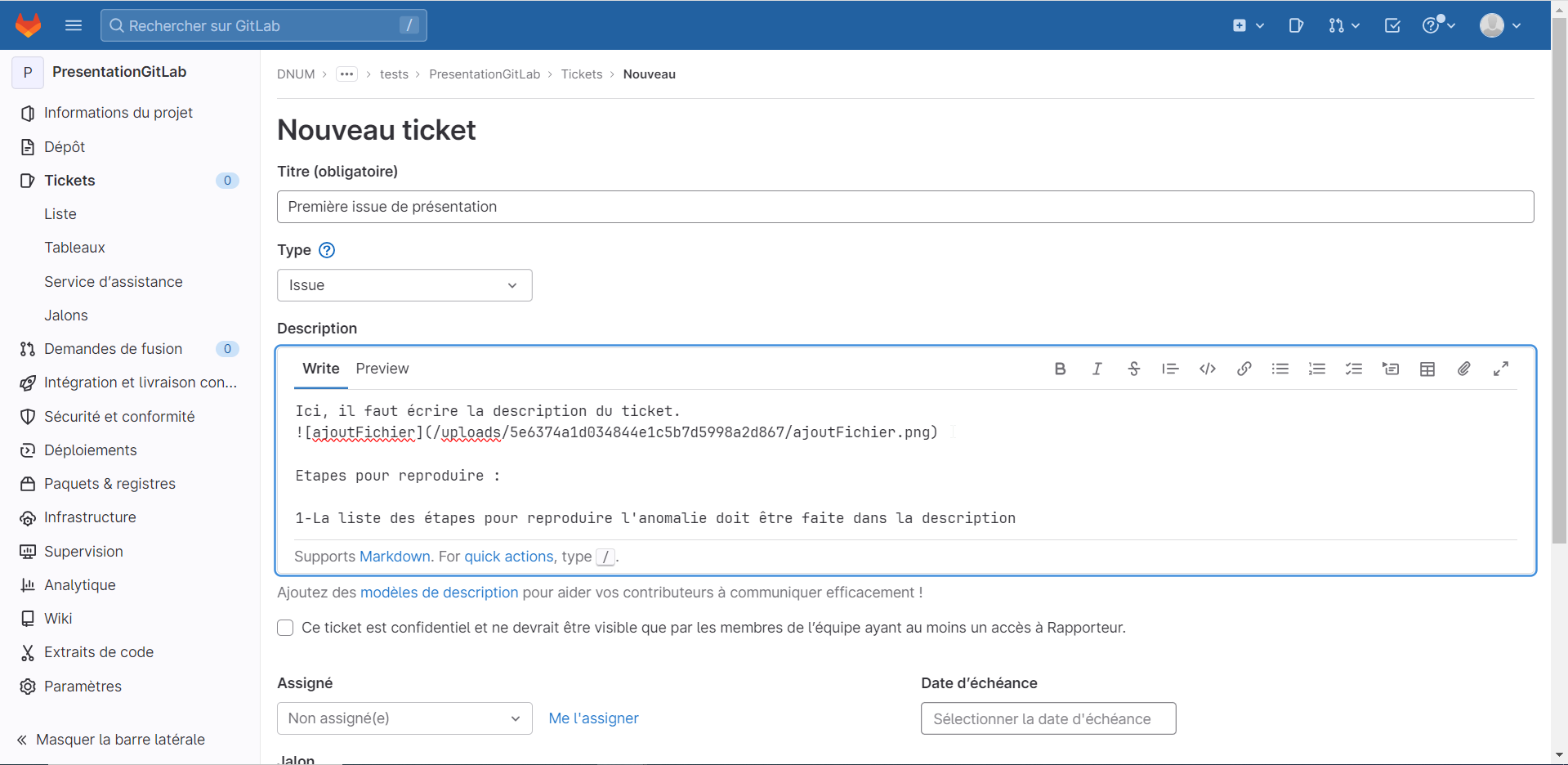Add a bullet list to description
Image resolution: width=1568 pixels, height=765 pixels.
point(1280,369)
